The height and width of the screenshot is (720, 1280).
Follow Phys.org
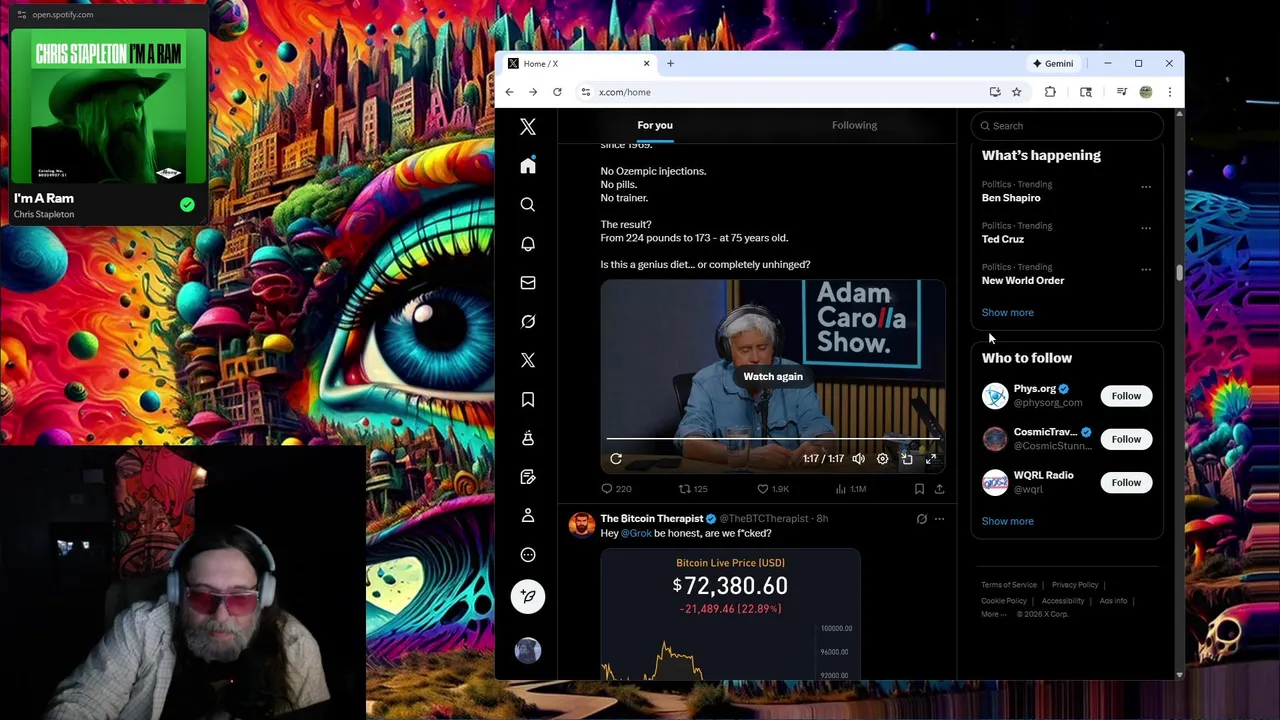point(1126,396)
